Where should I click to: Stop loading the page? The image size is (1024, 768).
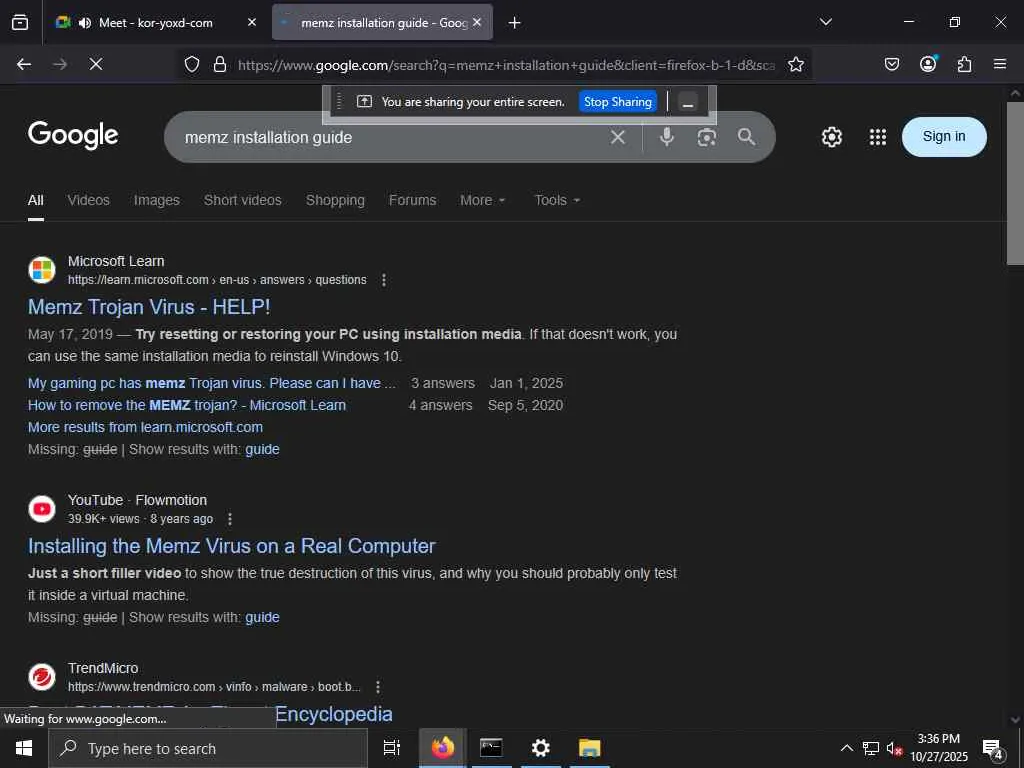(x=95, y=64)
